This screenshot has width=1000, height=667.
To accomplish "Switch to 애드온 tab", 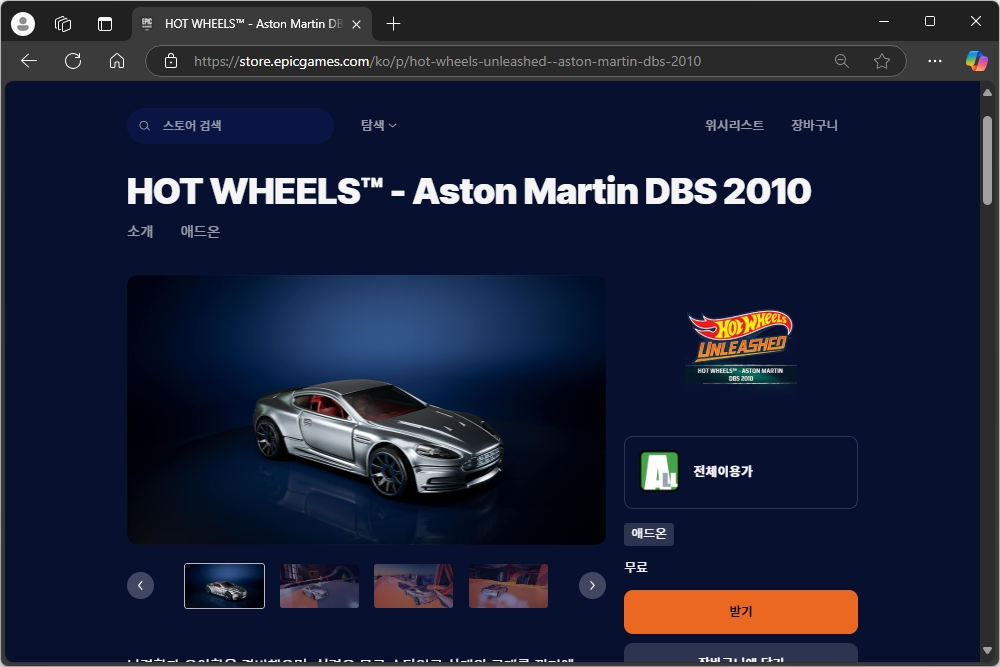I will pos(200,231).
